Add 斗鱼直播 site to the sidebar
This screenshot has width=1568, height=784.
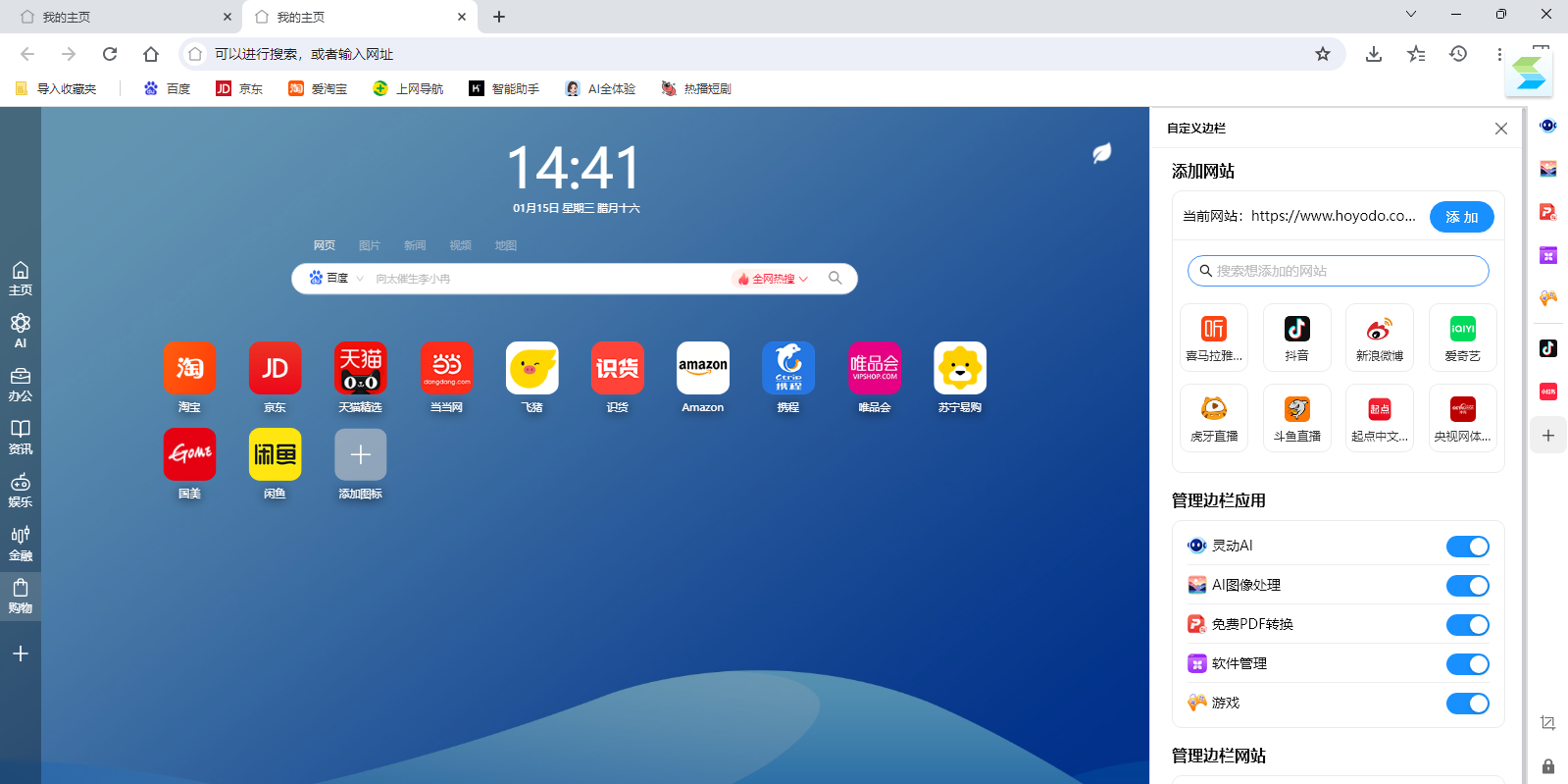[1296, 418]
